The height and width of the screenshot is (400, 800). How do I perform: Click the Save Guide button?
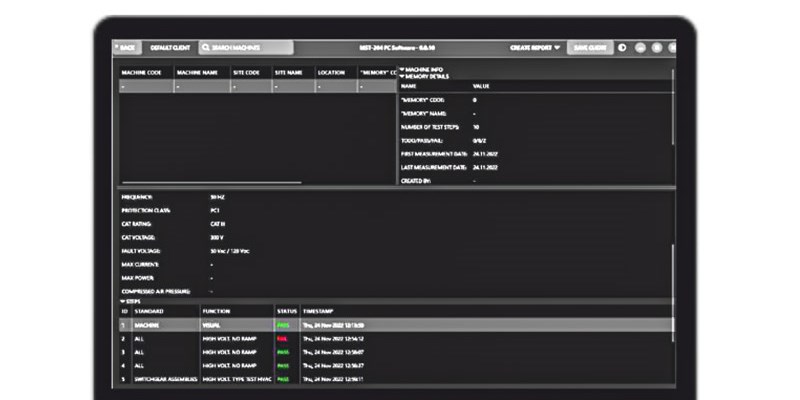coord(589,47)
